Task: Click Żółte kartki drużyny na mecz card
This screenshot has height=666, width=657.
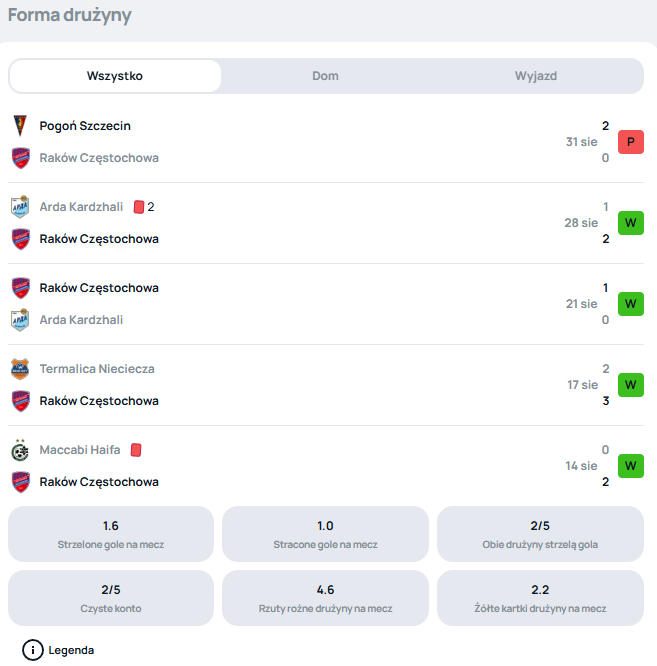Action: (x=540, y=598)
